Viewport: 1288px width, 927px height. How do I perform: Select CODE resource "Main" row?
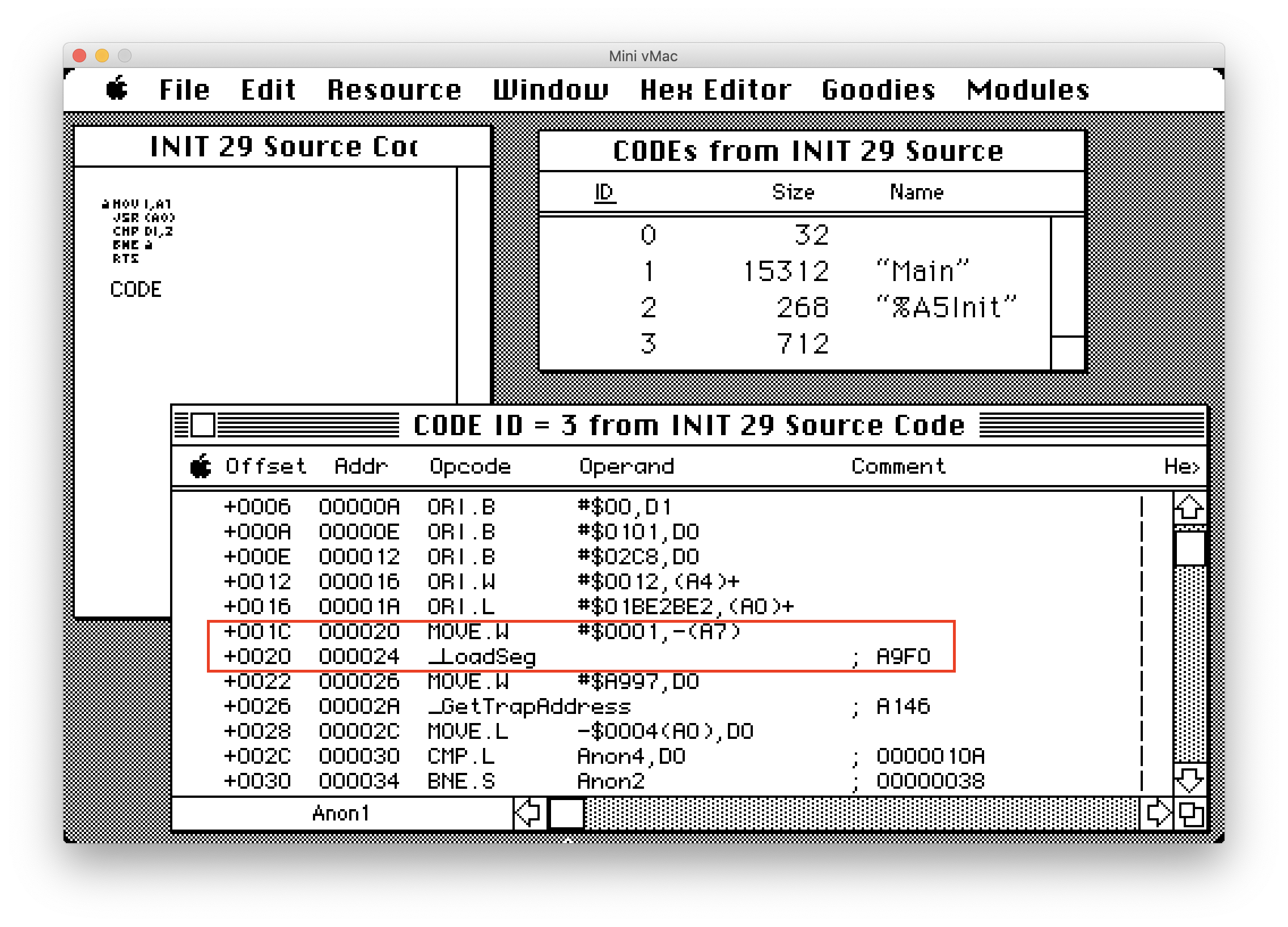794,271
